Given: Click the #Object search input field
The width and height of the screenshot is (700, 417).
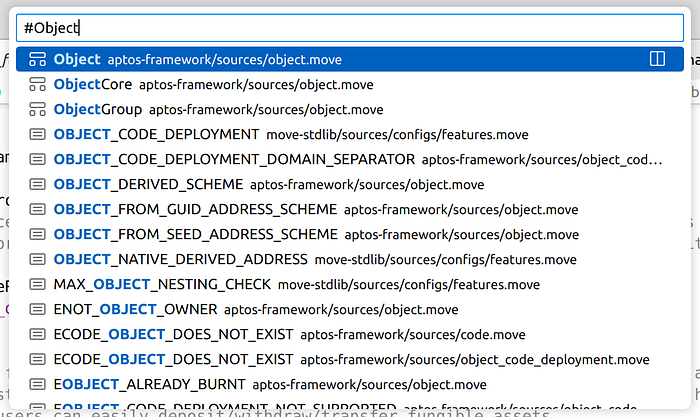Looking at the screenshot, I should [x=349, y=28].
